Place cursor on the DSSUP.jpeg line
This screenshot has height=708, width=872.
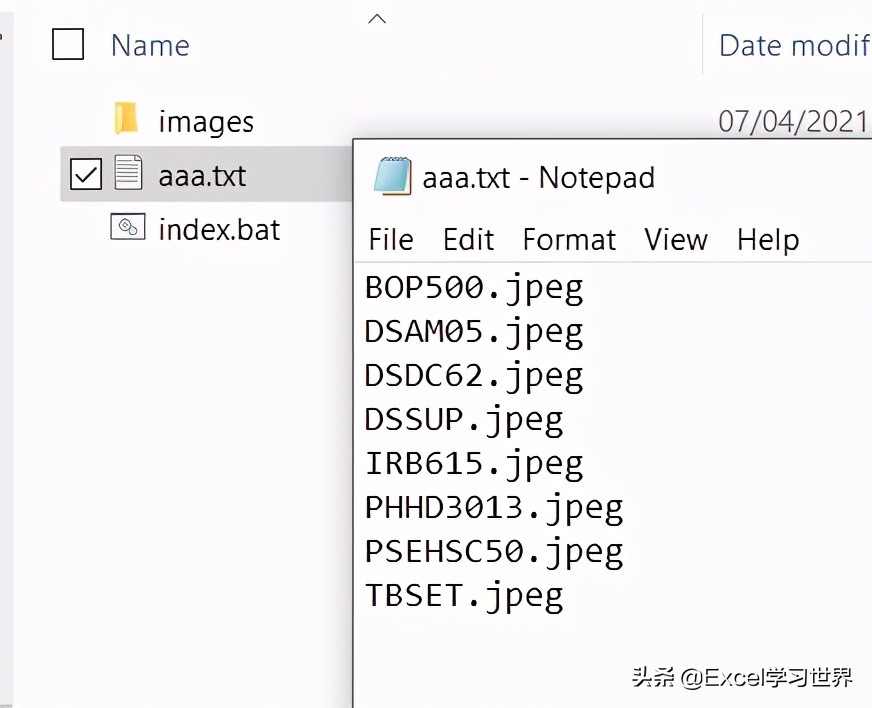click(464, 420)
